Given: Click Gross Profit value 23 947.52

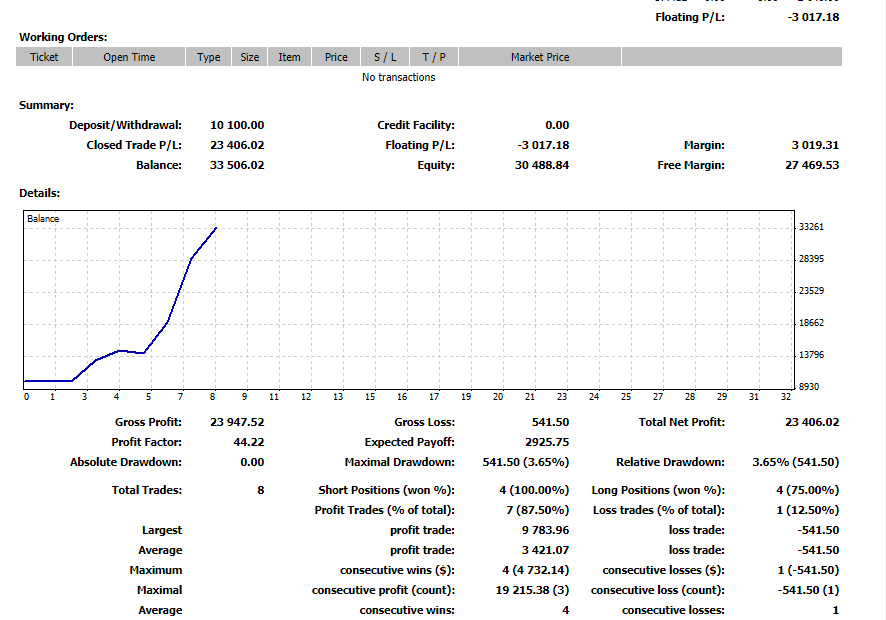Looking at the screenshot, I should click(x=237, y=422).
